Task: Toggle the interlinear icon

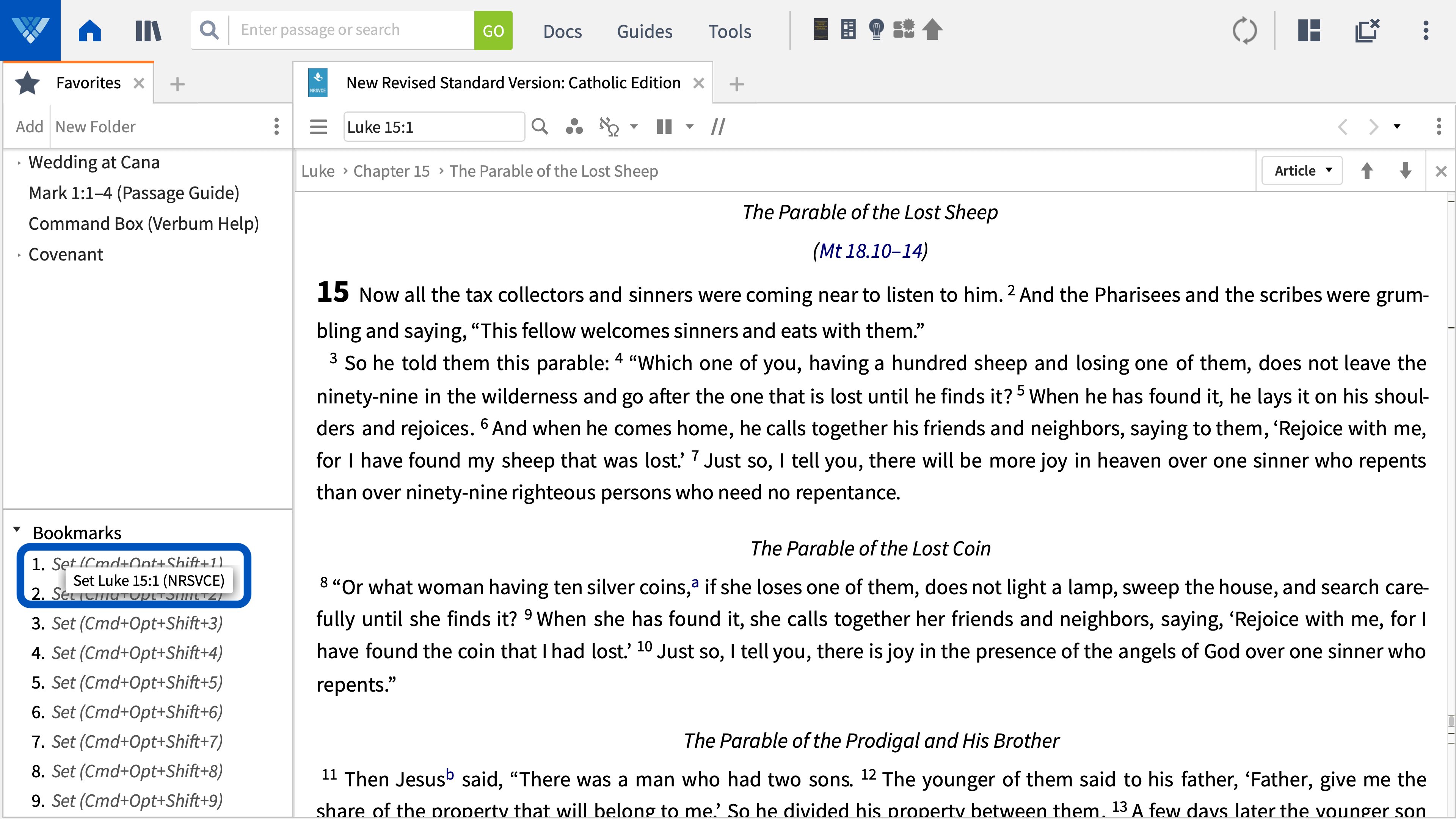Action: tap(609, 127)
